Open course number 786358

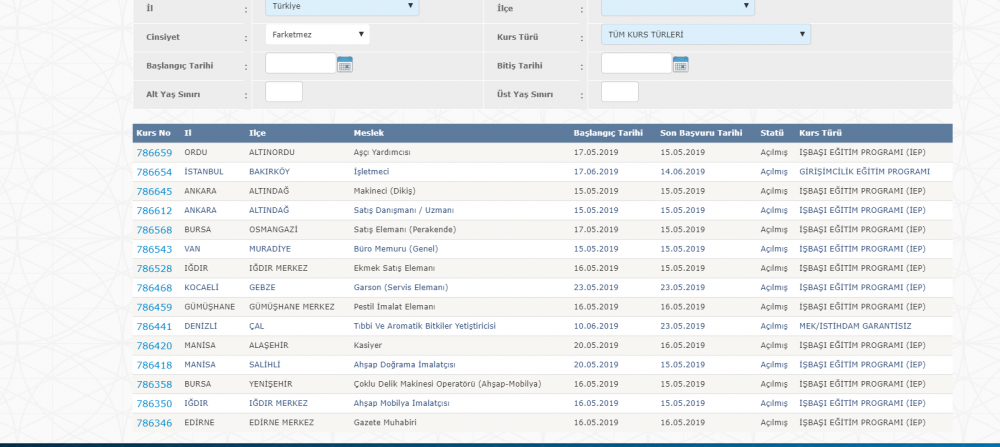point(154,385)
